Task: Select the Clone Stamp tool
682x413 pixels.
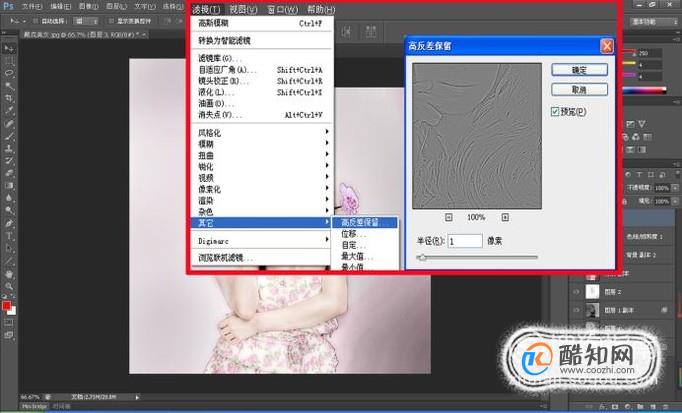Action: pyautogui.click(x=9, y=148)
